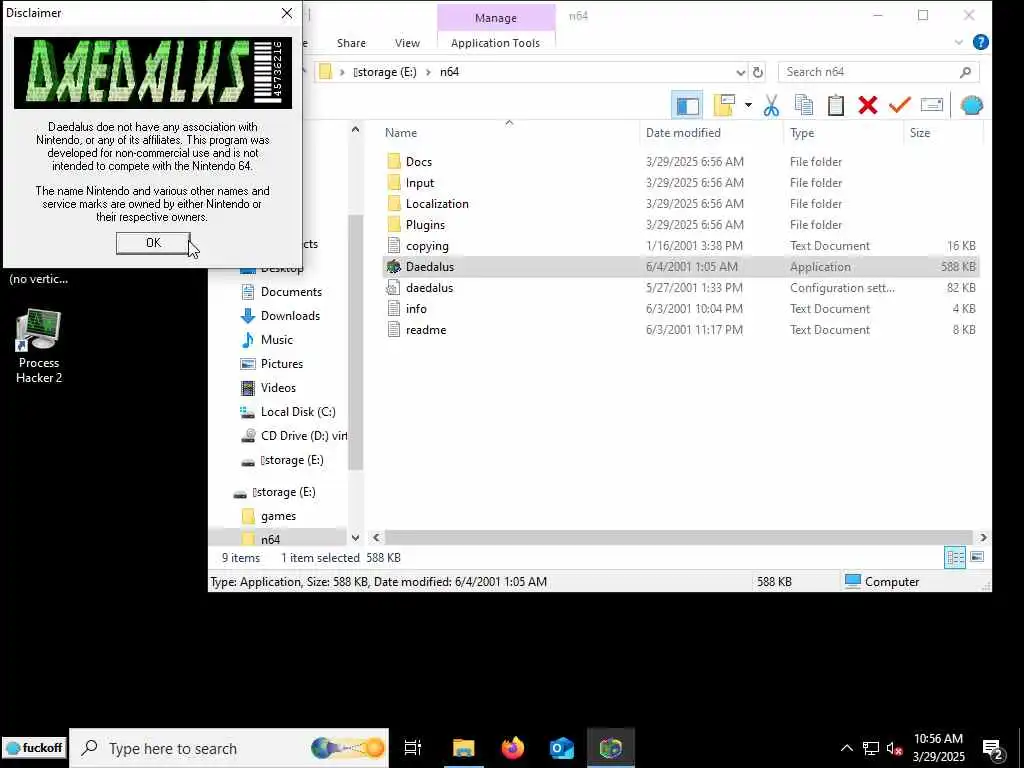Click the Start button on taskbar
Image resolution: width=1024 pixels, height=768 pixels.
(34, 748)
